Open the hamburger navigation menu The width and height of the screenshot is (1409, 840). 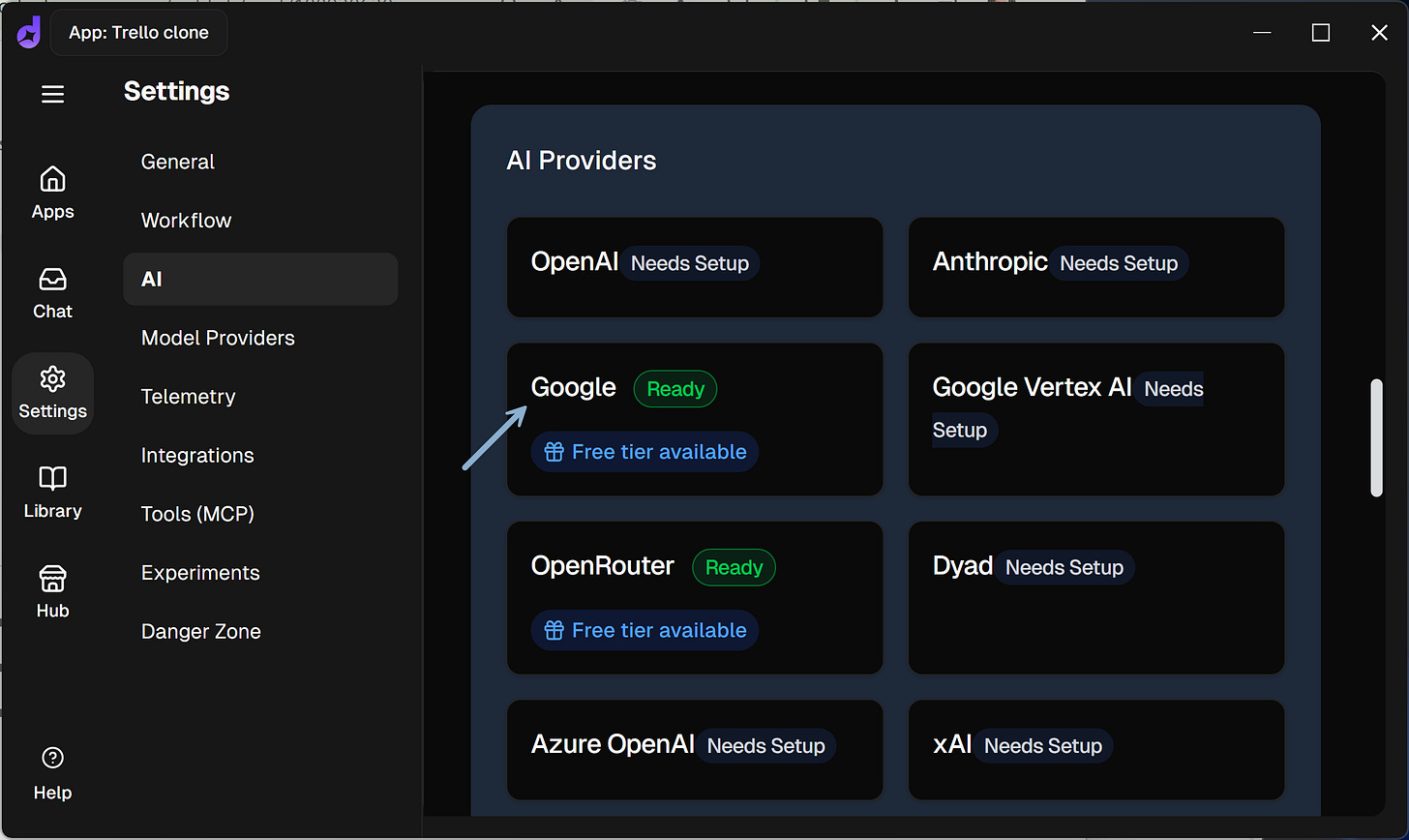[52, 94]
